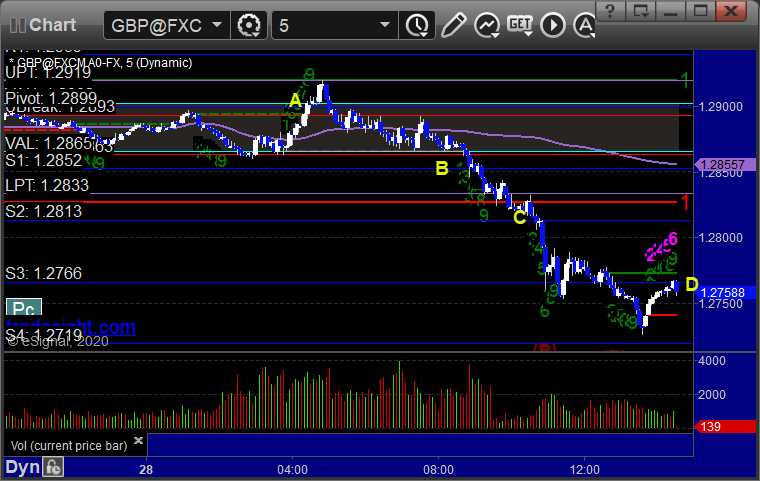Click the 28 date axis label

click(x=146, y=469)
